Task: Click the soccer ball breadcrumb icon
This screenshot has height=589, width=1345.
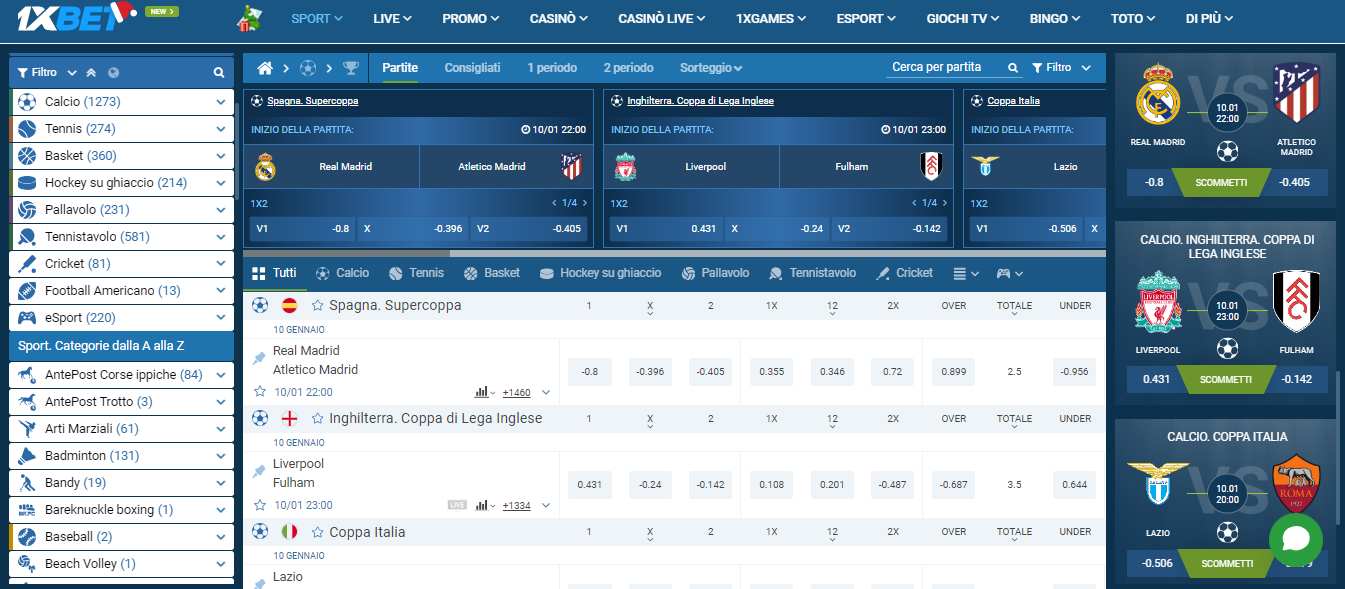Action: (308, 68)
